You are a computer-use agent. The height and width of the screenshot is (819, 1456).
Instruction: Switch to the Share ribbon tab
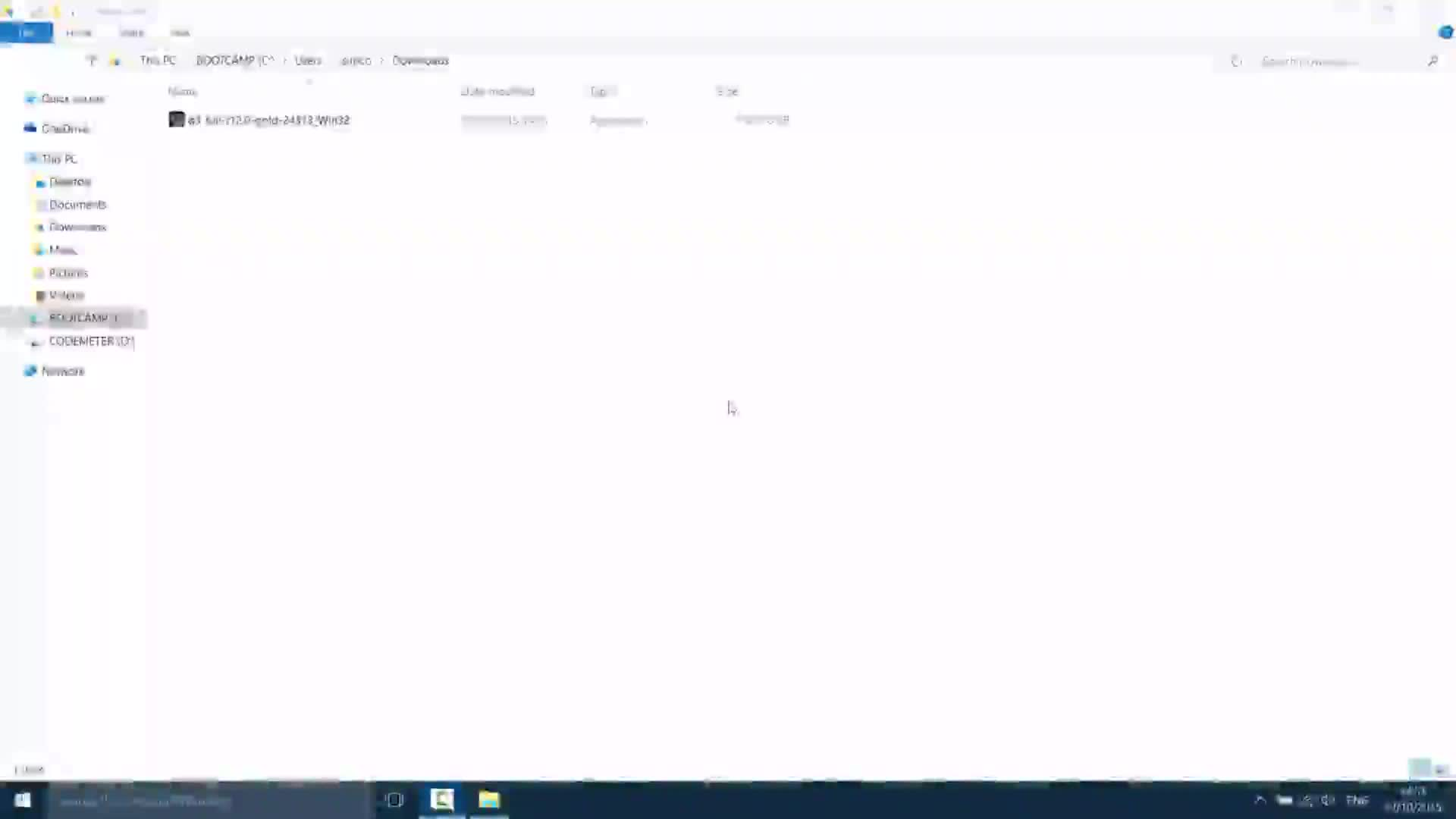click(132, 33)
